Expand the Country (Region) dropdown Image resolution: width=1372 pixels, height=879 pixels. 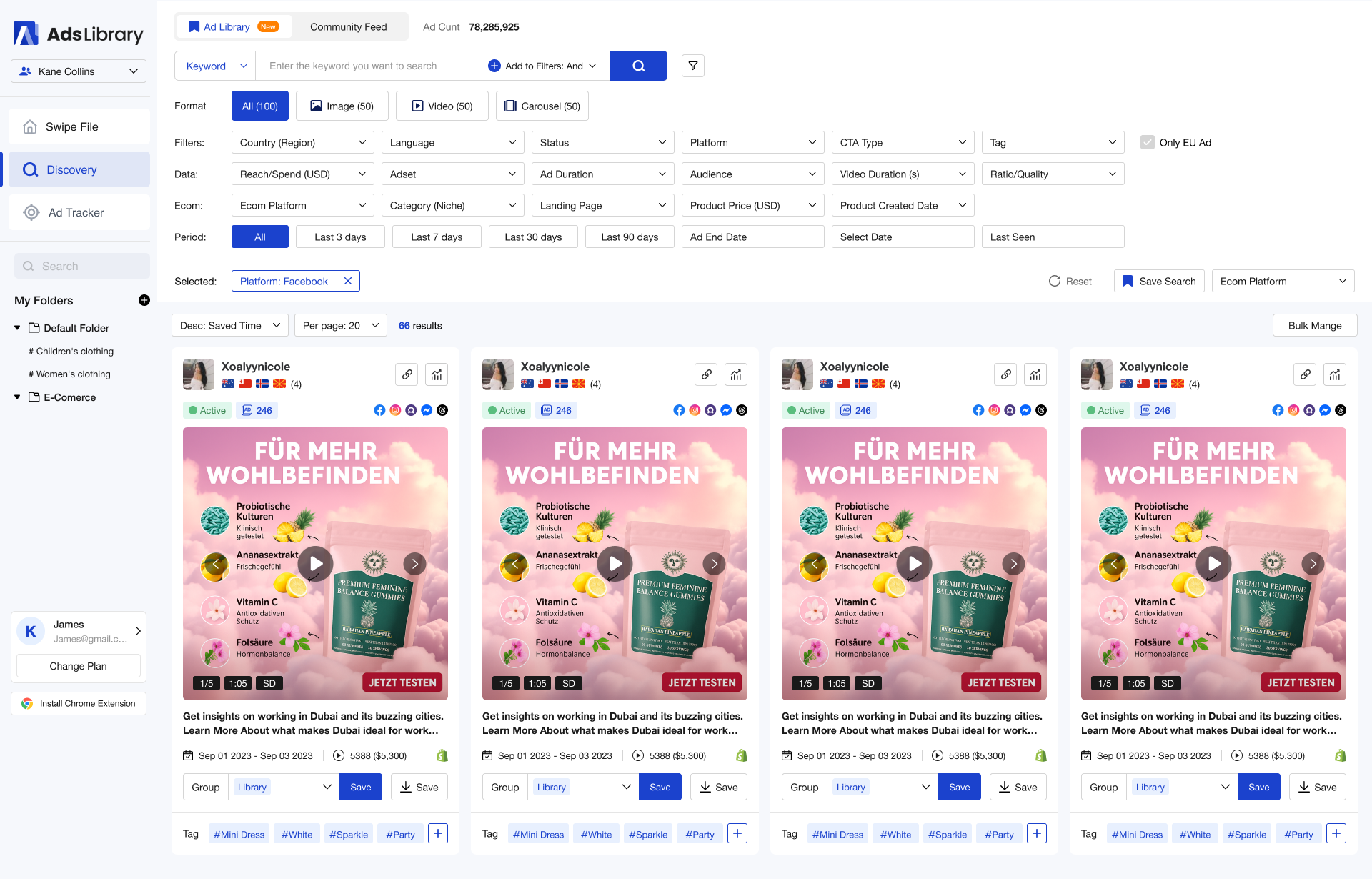pyautogui.click(x=303, y=142)
